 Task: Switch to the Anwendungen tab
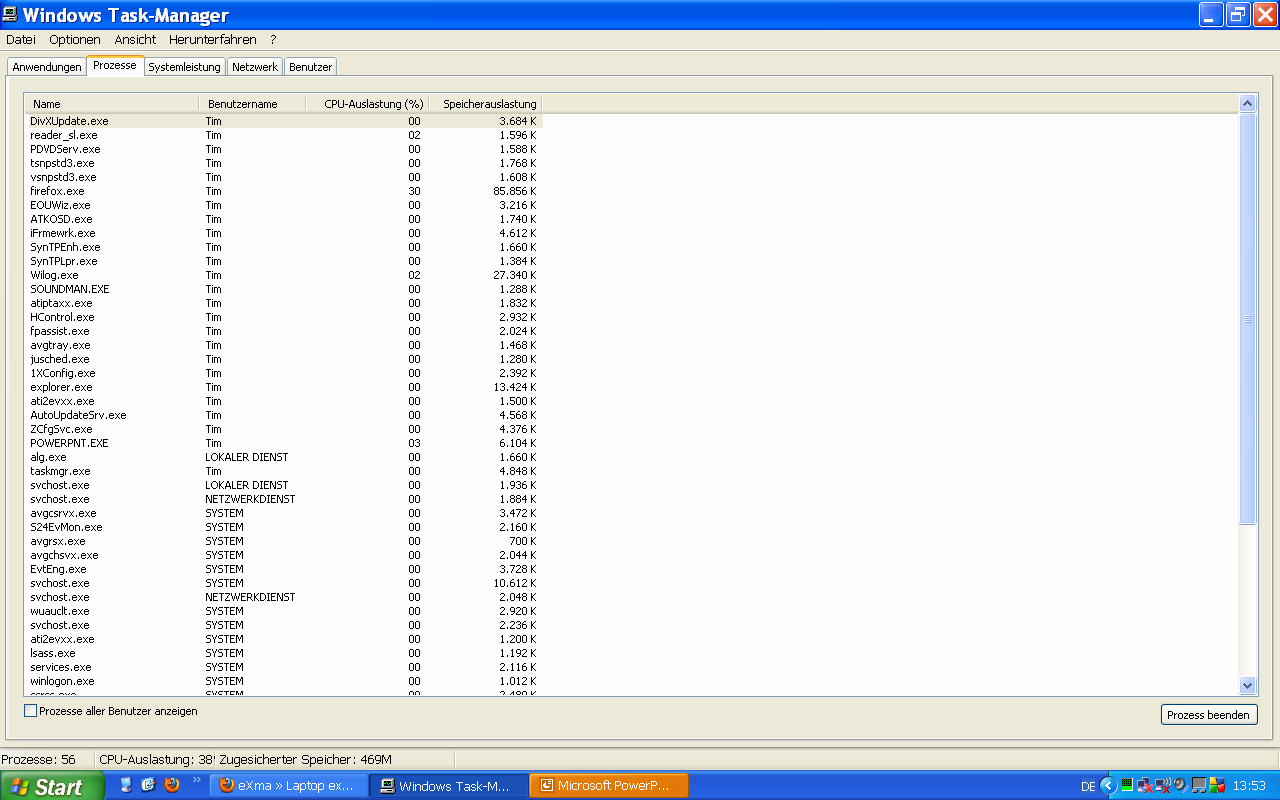tap(47, 67)
